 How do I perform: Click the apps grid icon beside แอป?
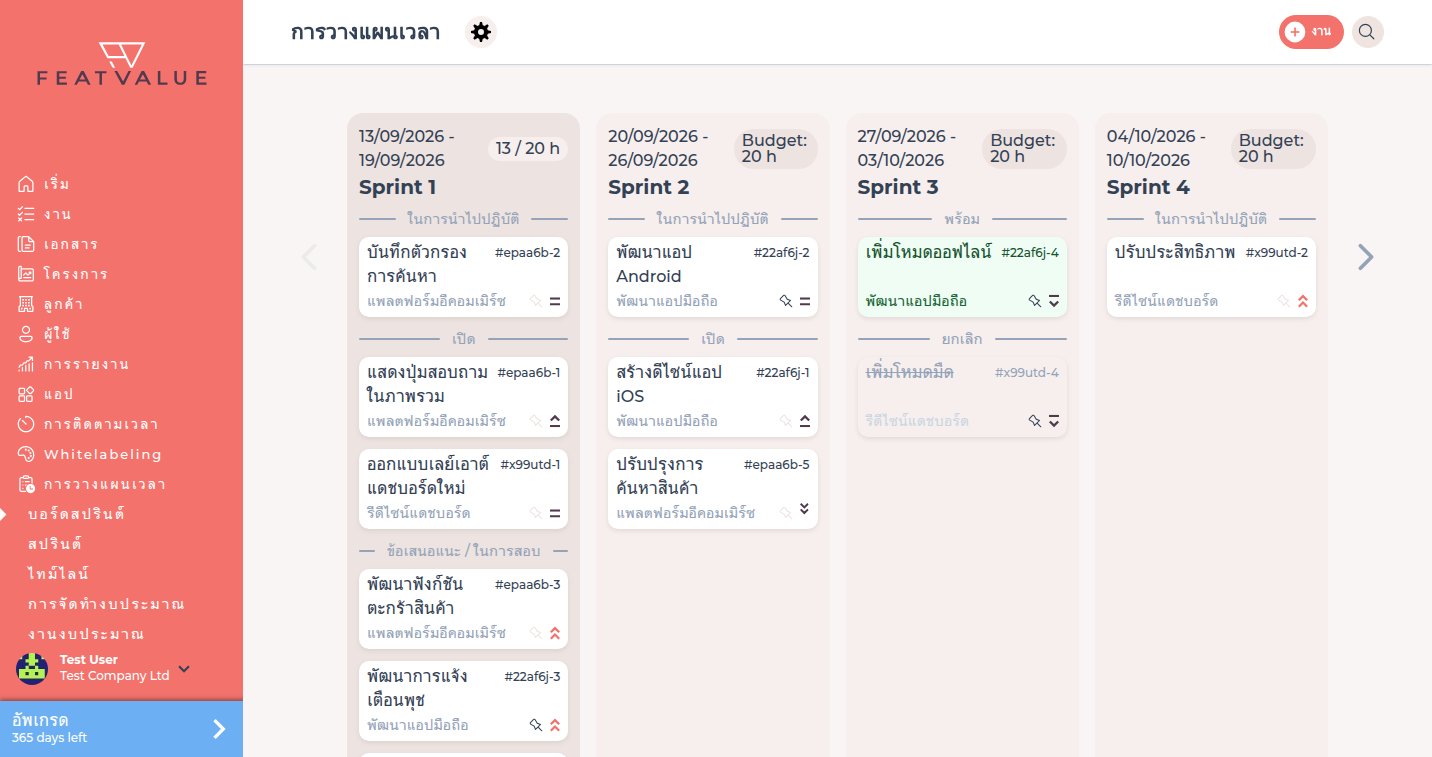26,394
